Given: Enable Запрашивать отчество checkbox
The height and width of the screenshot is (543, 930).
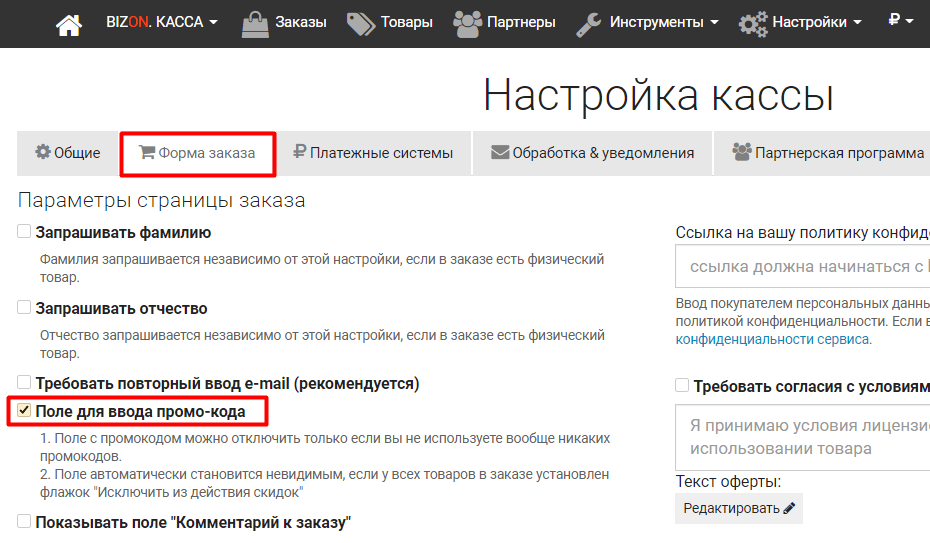Looking at the screenshot, I should [24, 308].
